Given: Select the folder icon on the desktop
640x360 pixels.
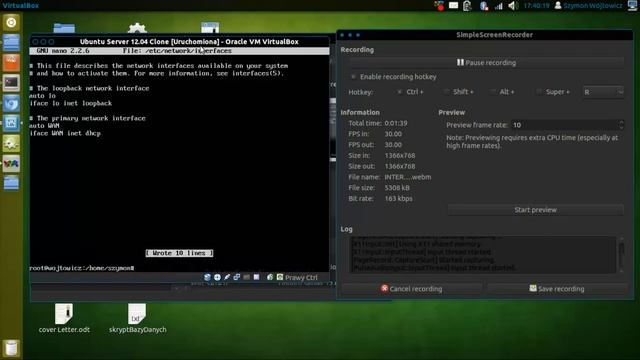Looking at the screenshot, I should pyautogui.click(x=64, y=28).
